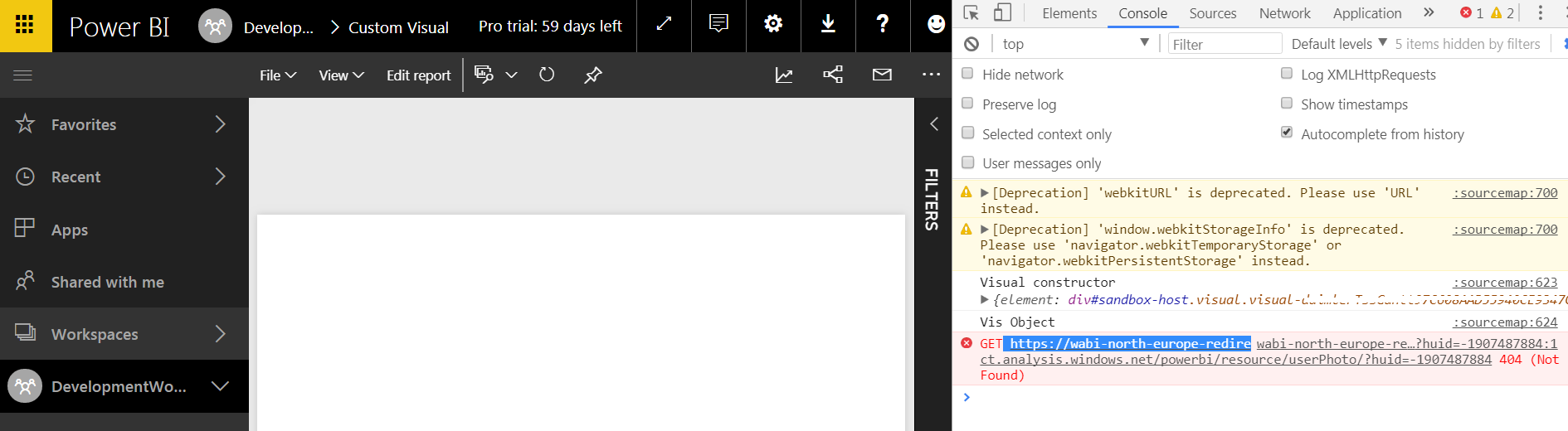Open sourcemap:623 link
Image resolution: width=1568 pixels, height=431 pixels.
[x=1505, y=283]
